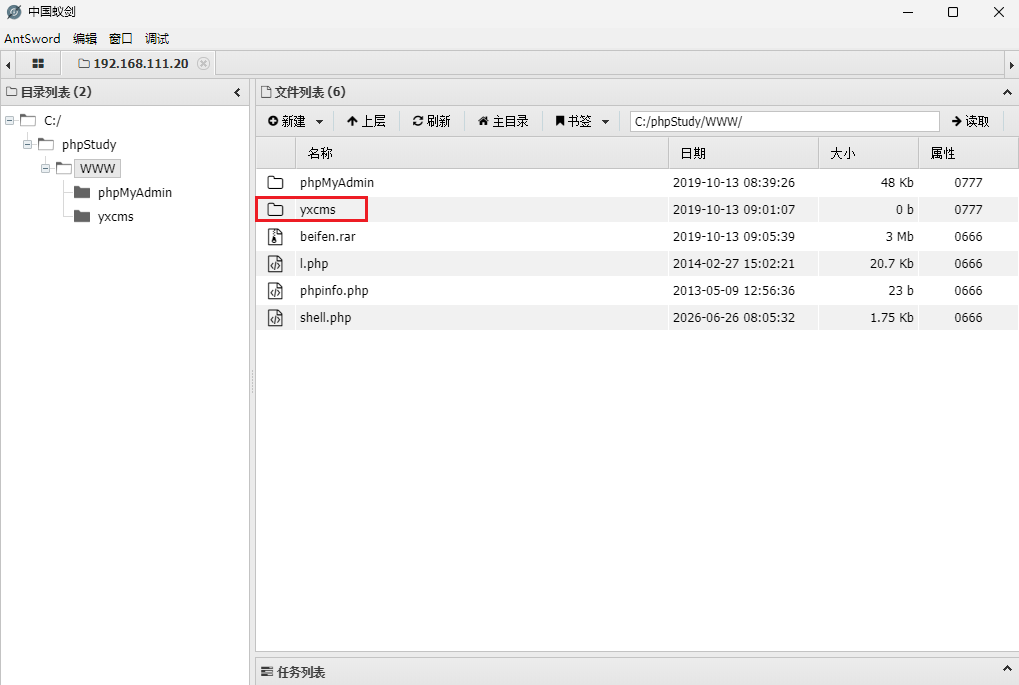Screen dimensions: 1019x685
Task: Close the 192.168.111.20 tab
Action: (203, 64)
